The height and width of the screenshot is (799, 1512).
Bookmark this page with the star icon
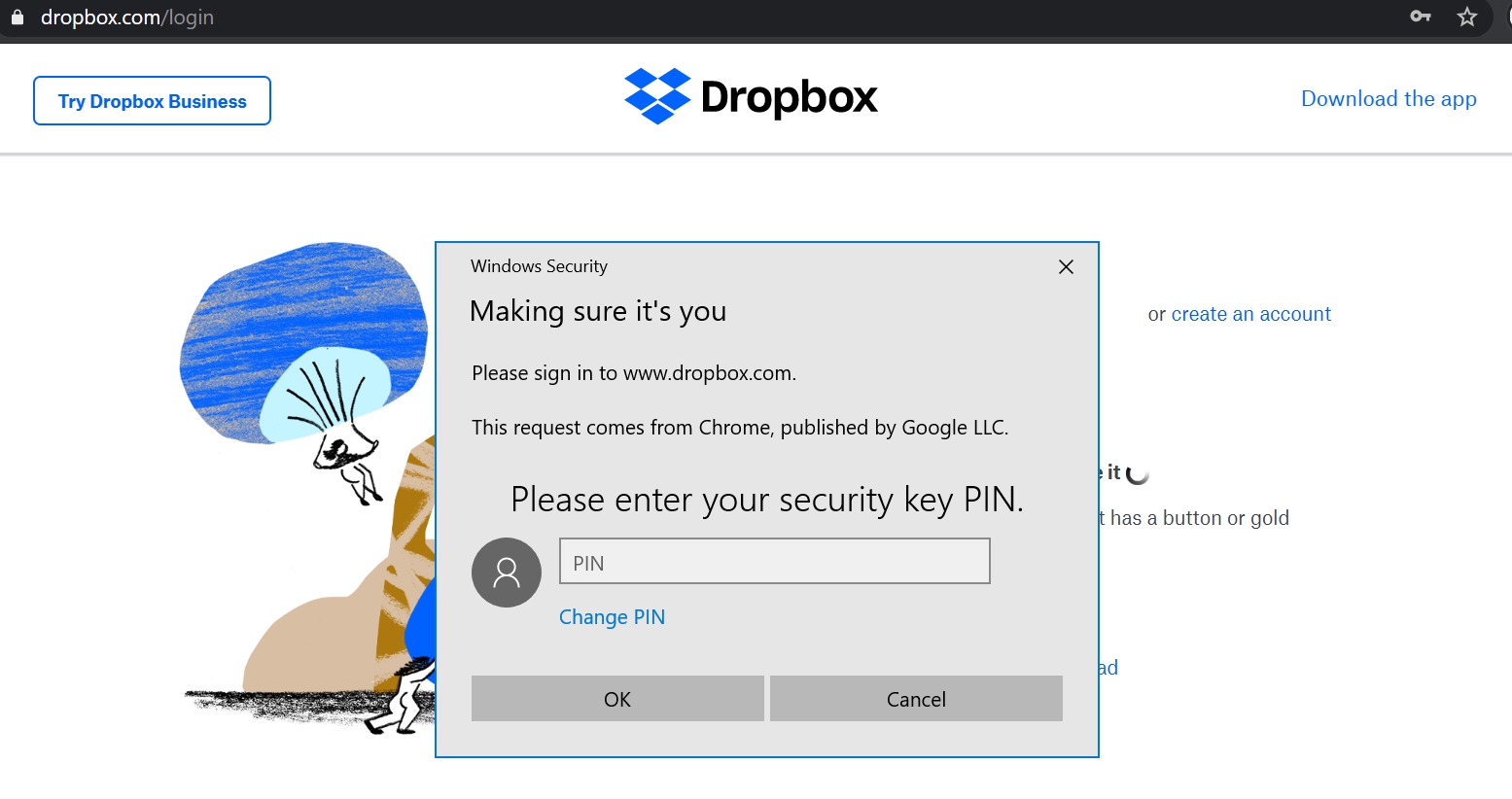click(1467, 17)
